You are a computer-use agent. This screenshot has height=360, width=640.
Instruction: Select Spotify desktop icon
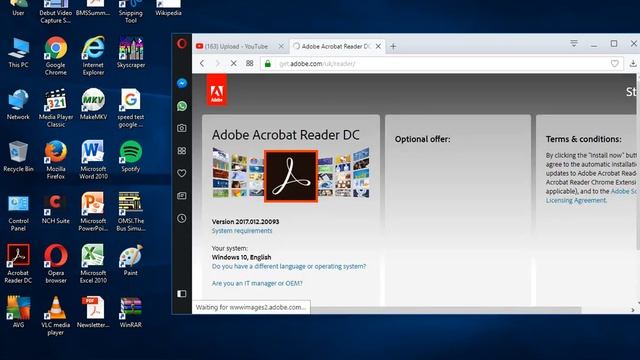(131, 157)
